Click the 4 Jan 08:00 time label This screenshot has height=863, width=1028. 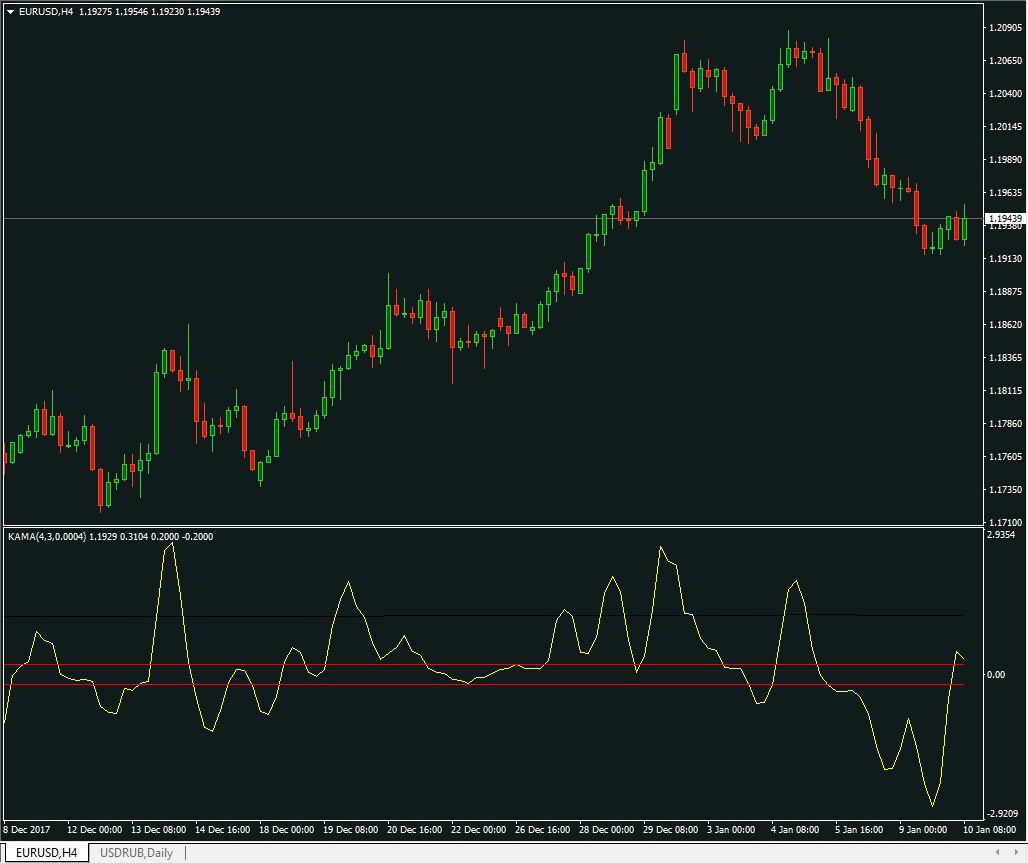[795, 830]
